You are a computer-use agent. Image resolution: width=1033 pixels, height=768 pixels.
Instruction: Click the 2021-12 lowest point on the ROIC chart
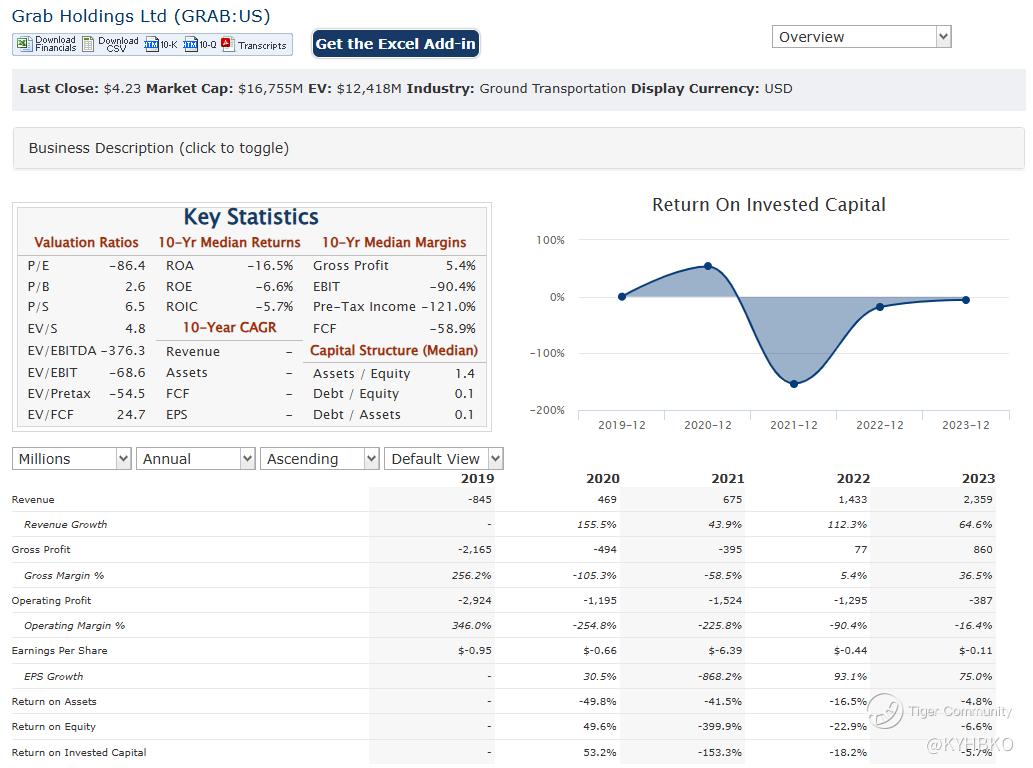click(794, 383)
